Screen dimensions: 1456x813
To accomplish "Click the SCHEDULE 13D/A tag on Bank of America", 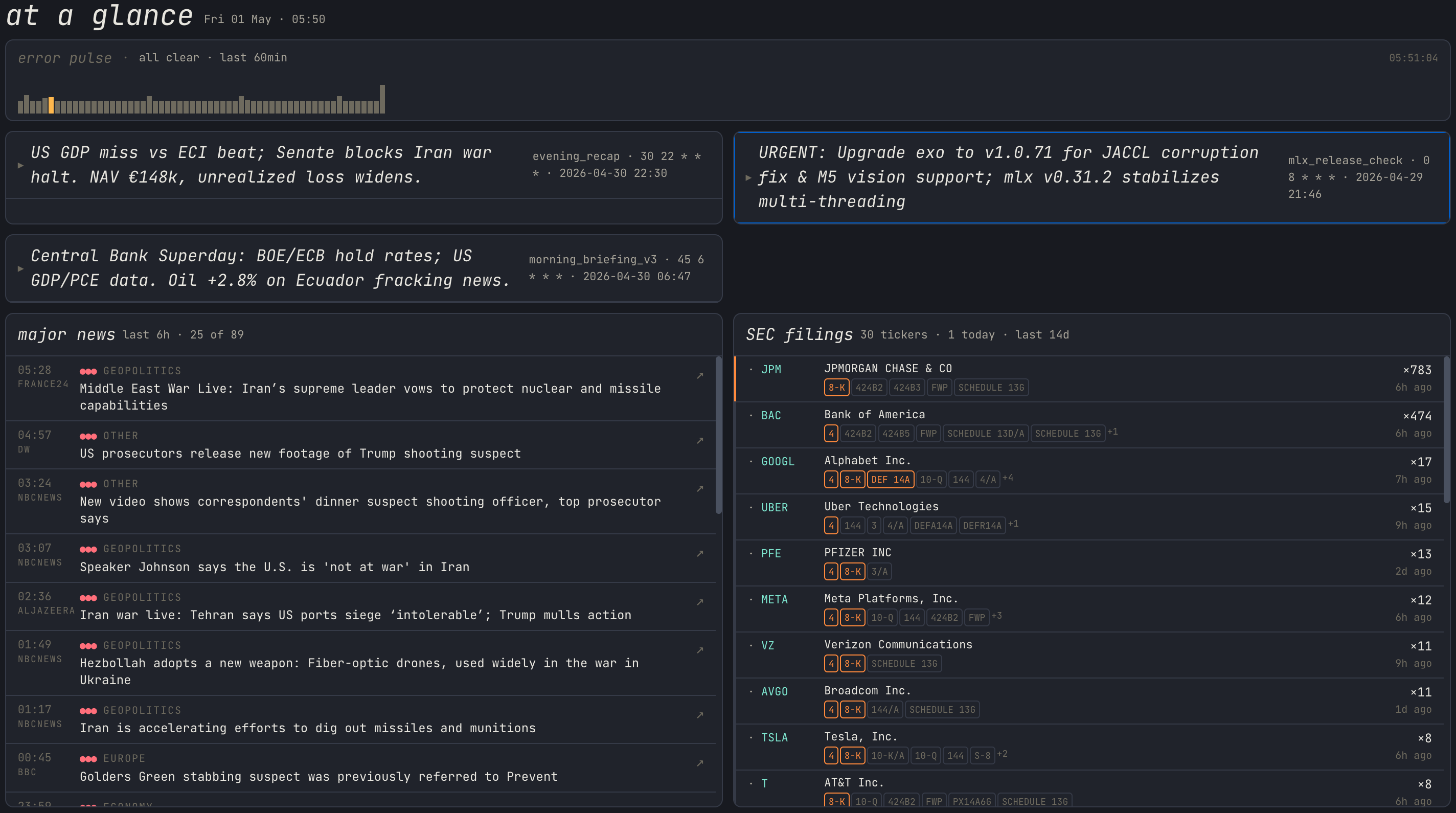I will 986,434.
